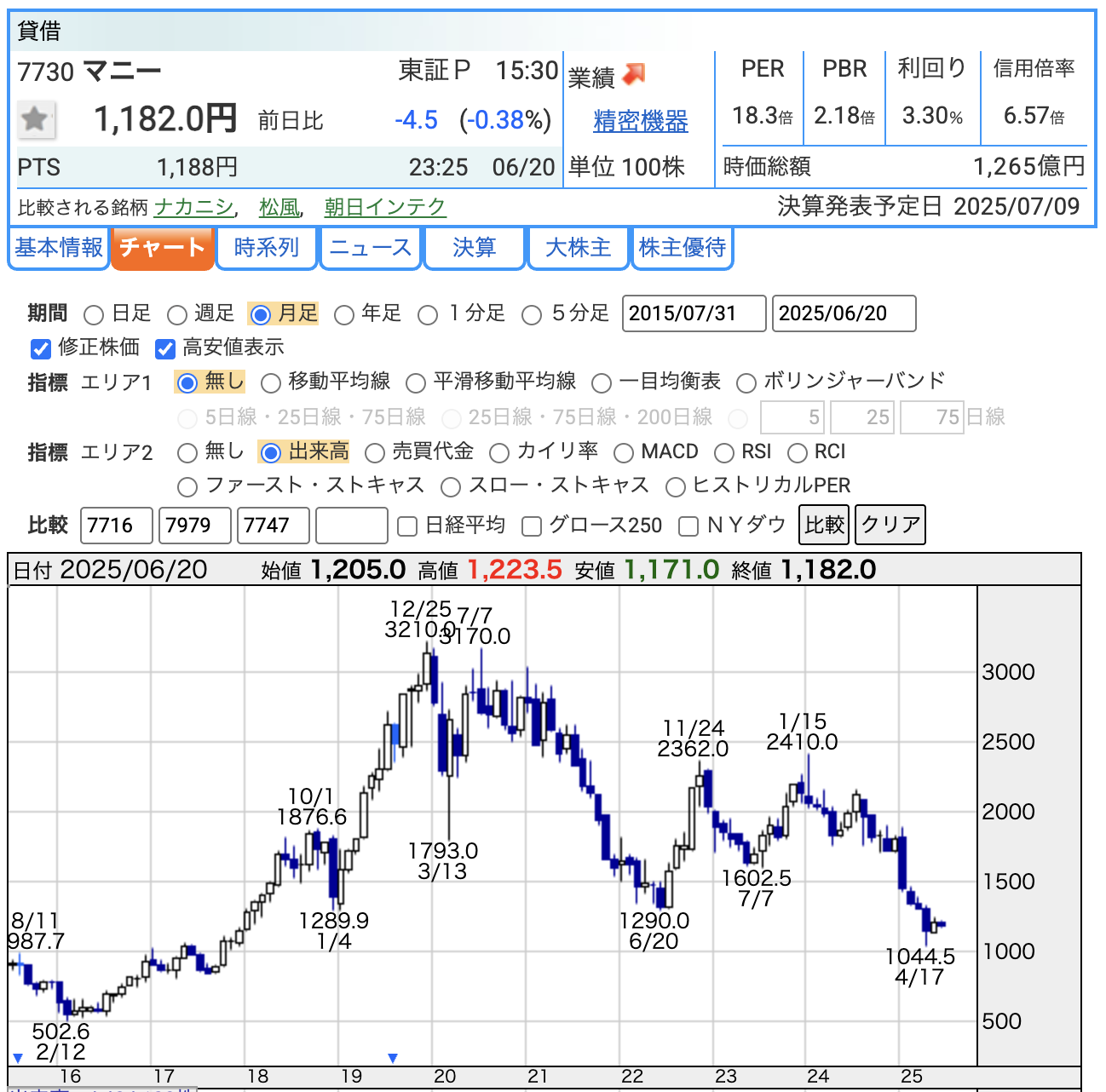Select 無し for エリア1 indicator

186,383
